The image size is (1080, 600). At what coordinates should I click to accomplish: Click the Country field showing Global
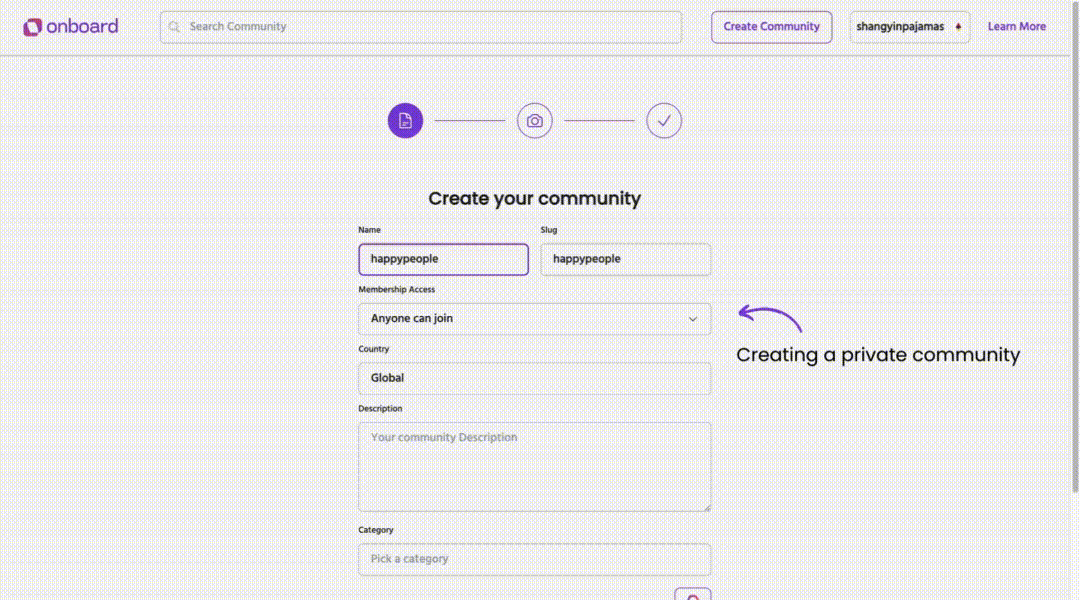534,378
